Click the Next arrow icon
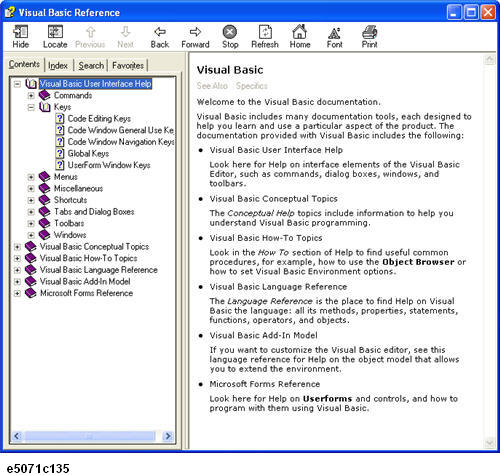 click(x=125, y=32)
